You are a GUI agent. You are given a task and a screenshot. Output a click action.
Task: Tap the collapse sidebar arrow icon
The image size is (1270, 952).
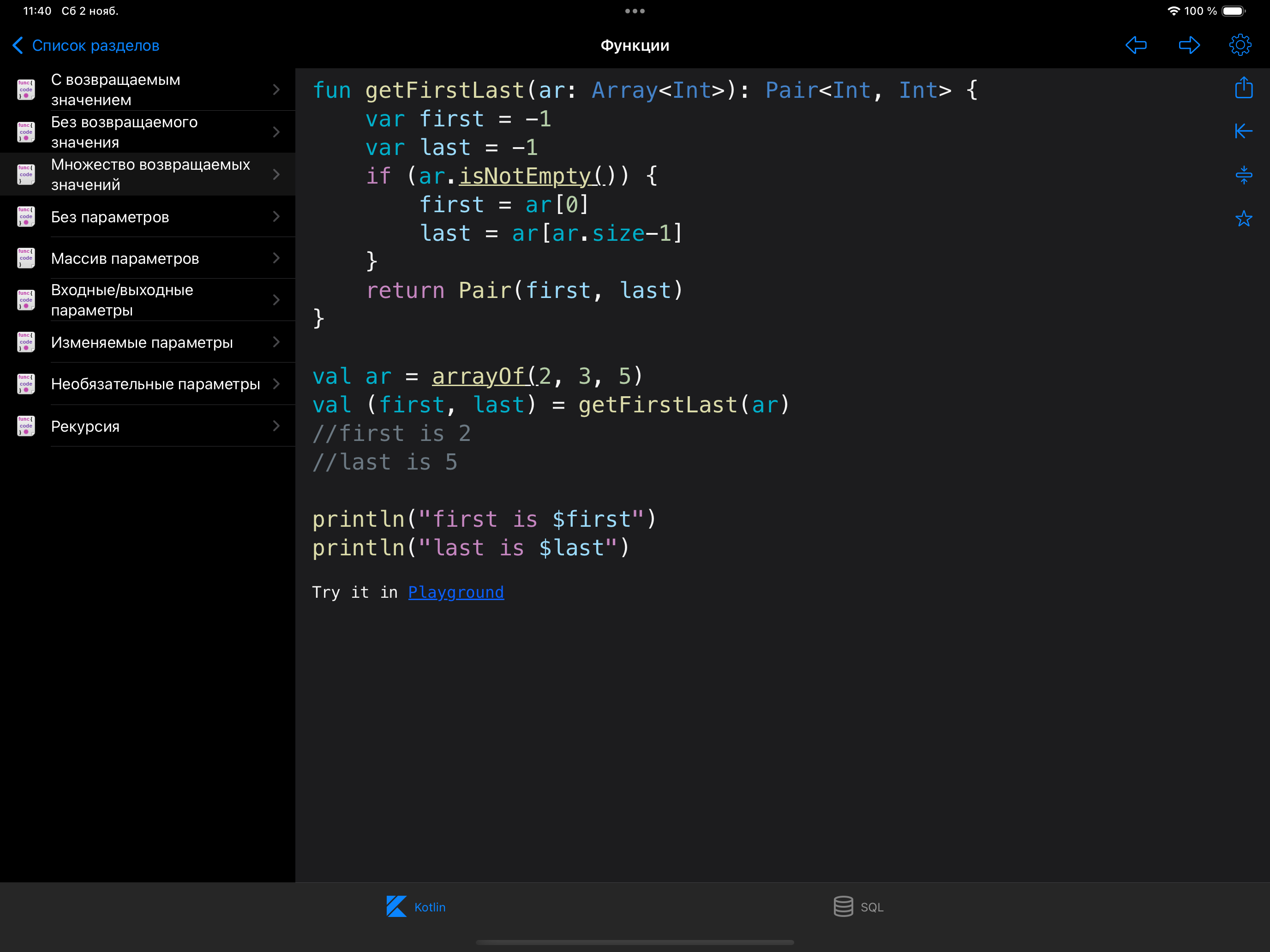point(1244,131)
